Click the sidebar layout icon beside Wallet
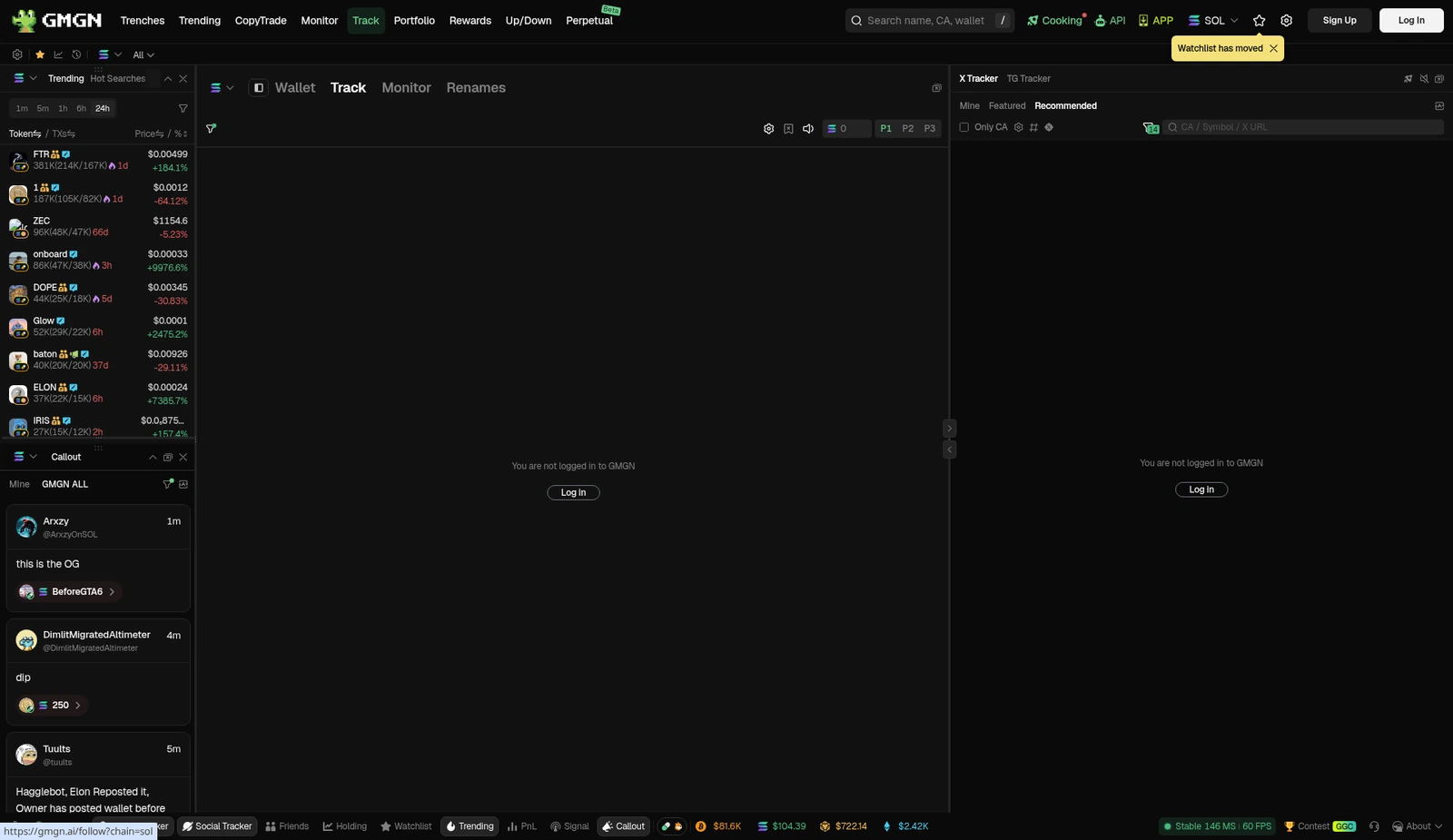The height and width of the screenshot is (840, 1453). (259, 88)
